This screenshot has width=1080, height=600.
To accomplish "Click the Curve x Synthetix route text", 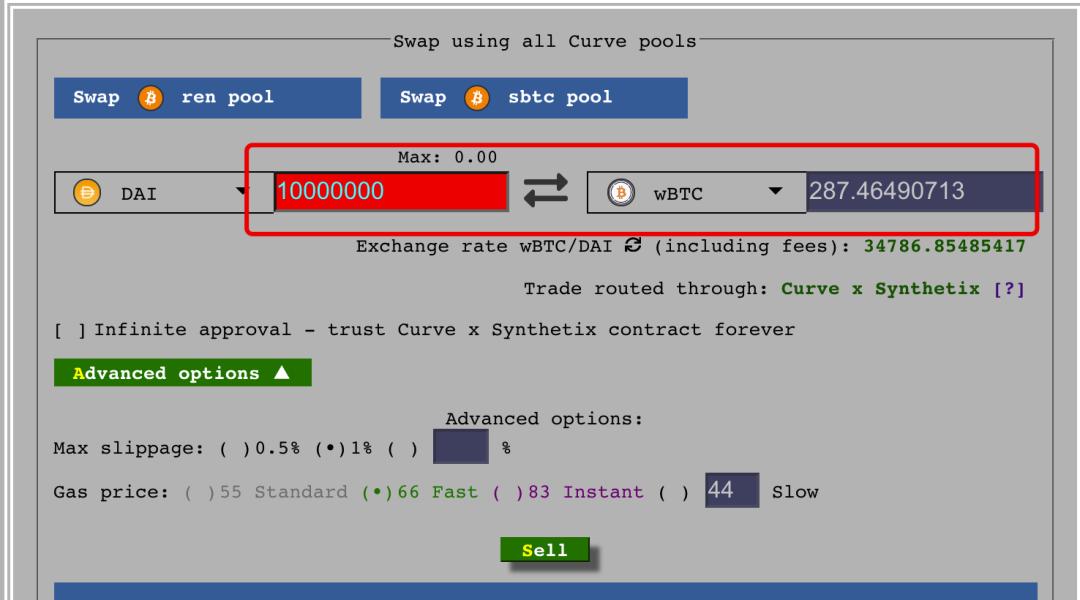I will coord(880,289).
